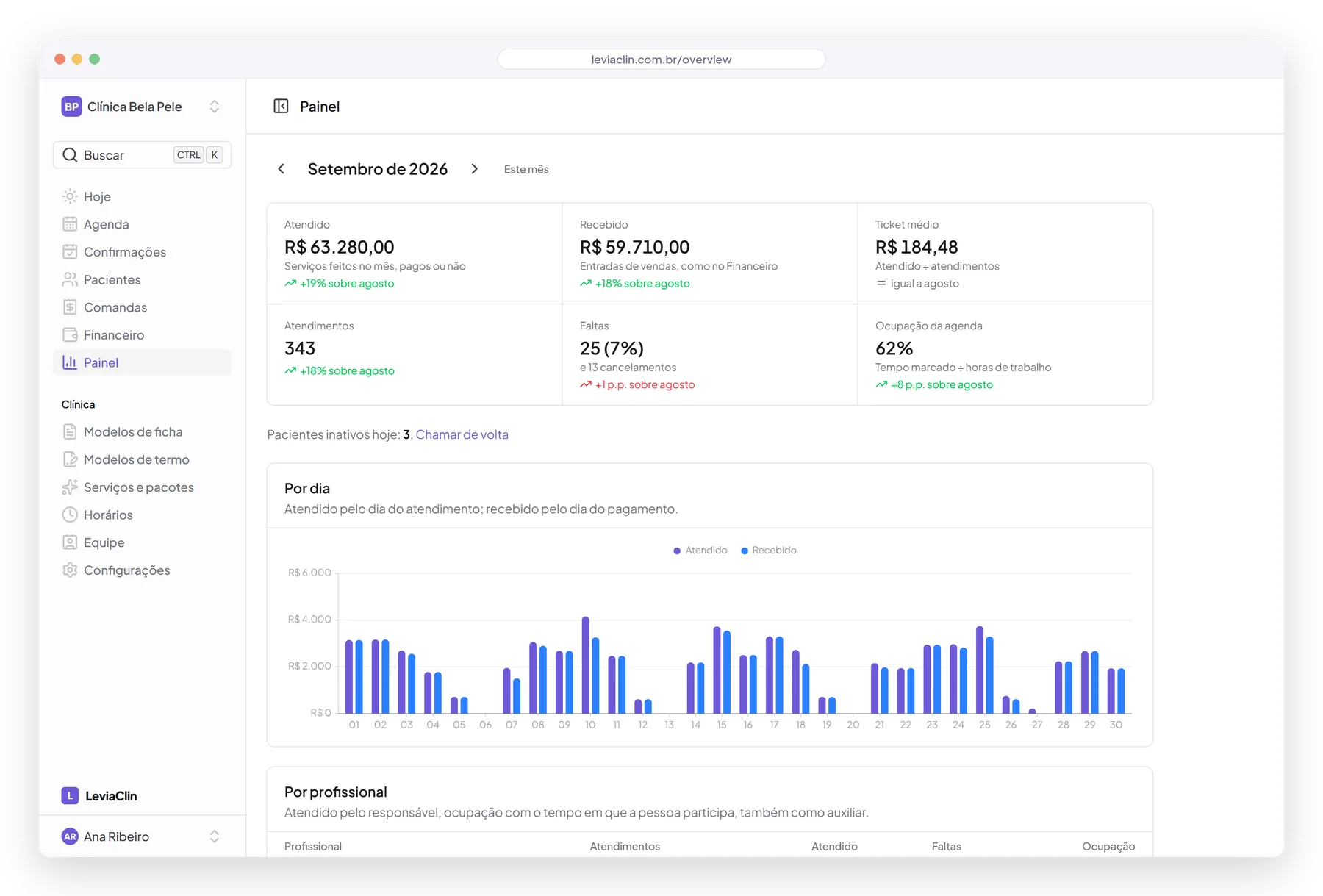
Task: Click the CTRL keyboard shortcut badge
Action: pyautogui.click(x=189, y=155)
